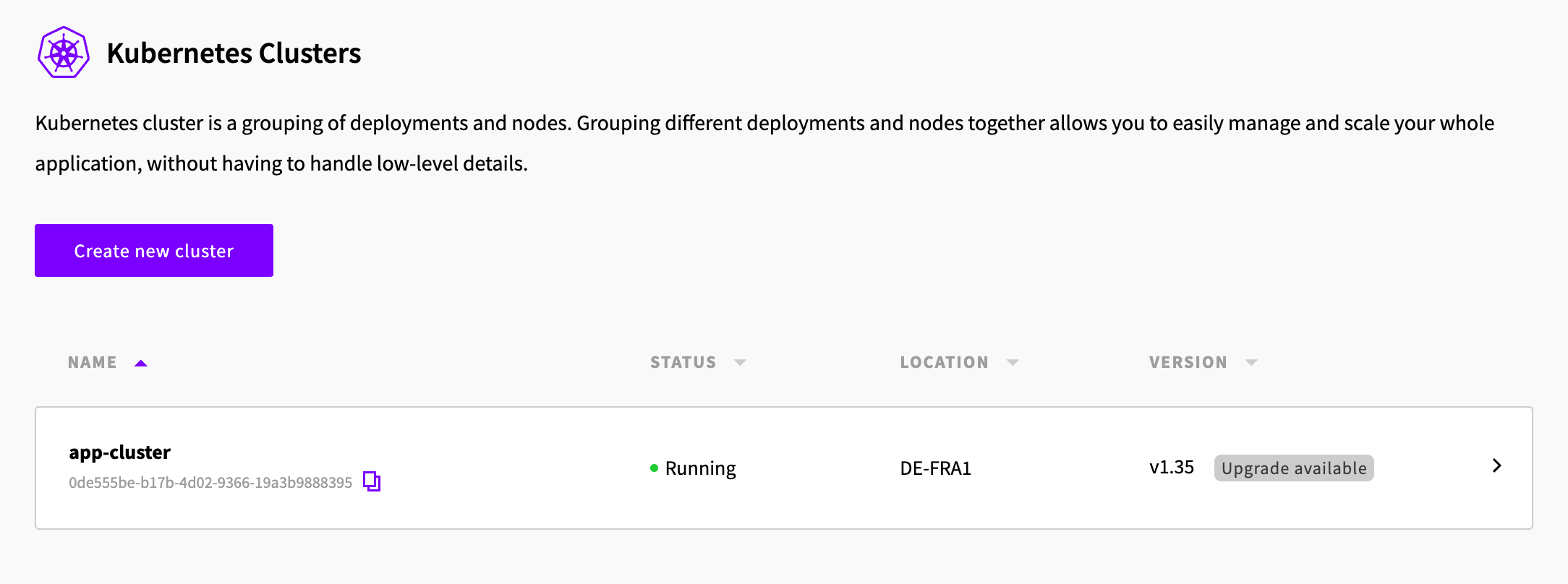Copy the app-cluster UUID to clipboard

coord(372,481)
